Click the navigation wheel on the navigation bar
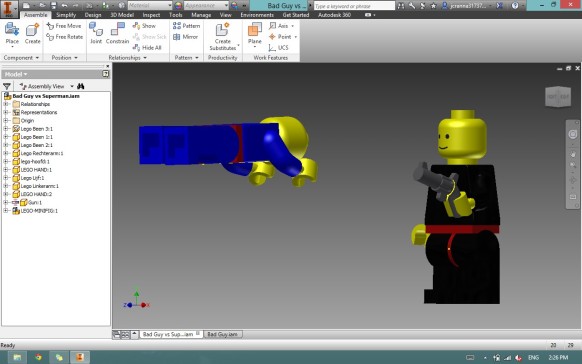Screen dimensions: 582x364 point(573,134)
